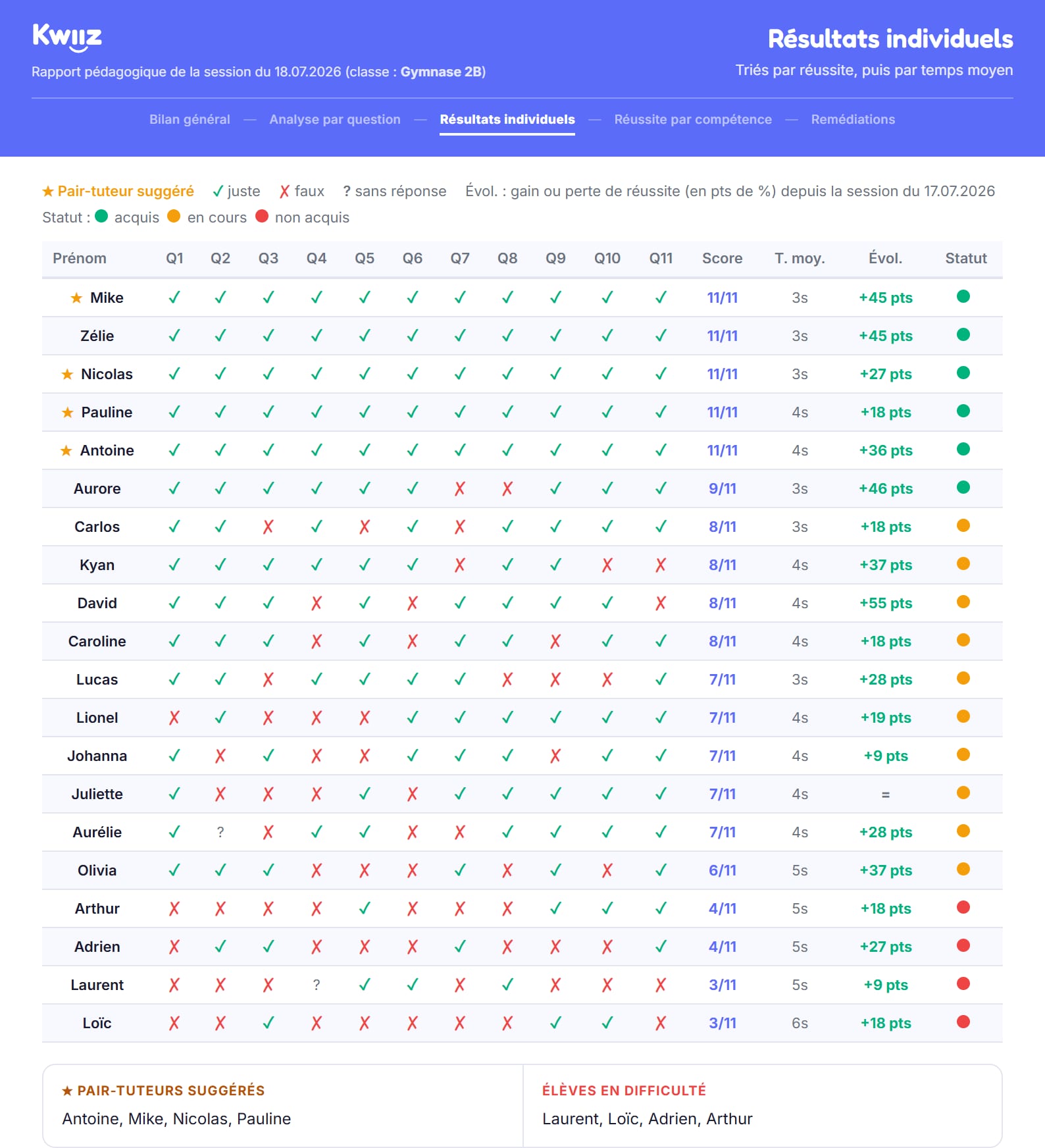
Task: Click the star icon beside Pauline
Action: point(67,412)
